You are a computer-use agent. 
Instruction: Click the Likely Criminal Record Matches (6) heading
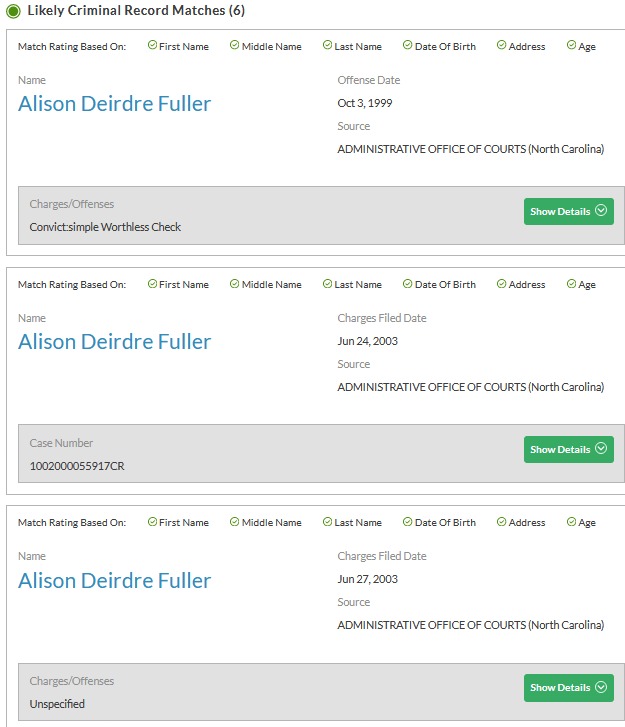(x=136, y=11)
